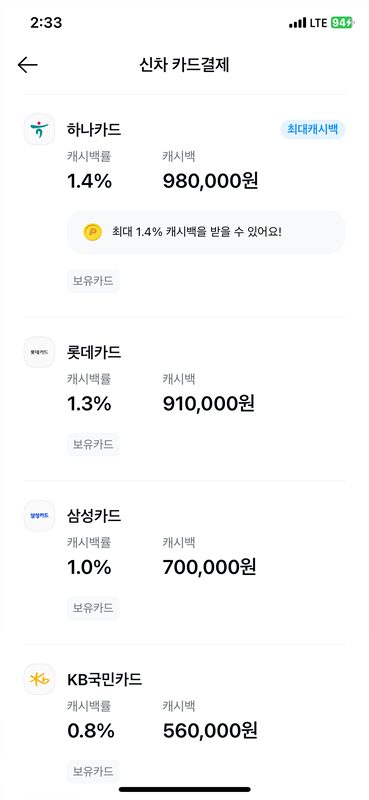
Task: Tap the back arrow icon
Action: point(28,65)
